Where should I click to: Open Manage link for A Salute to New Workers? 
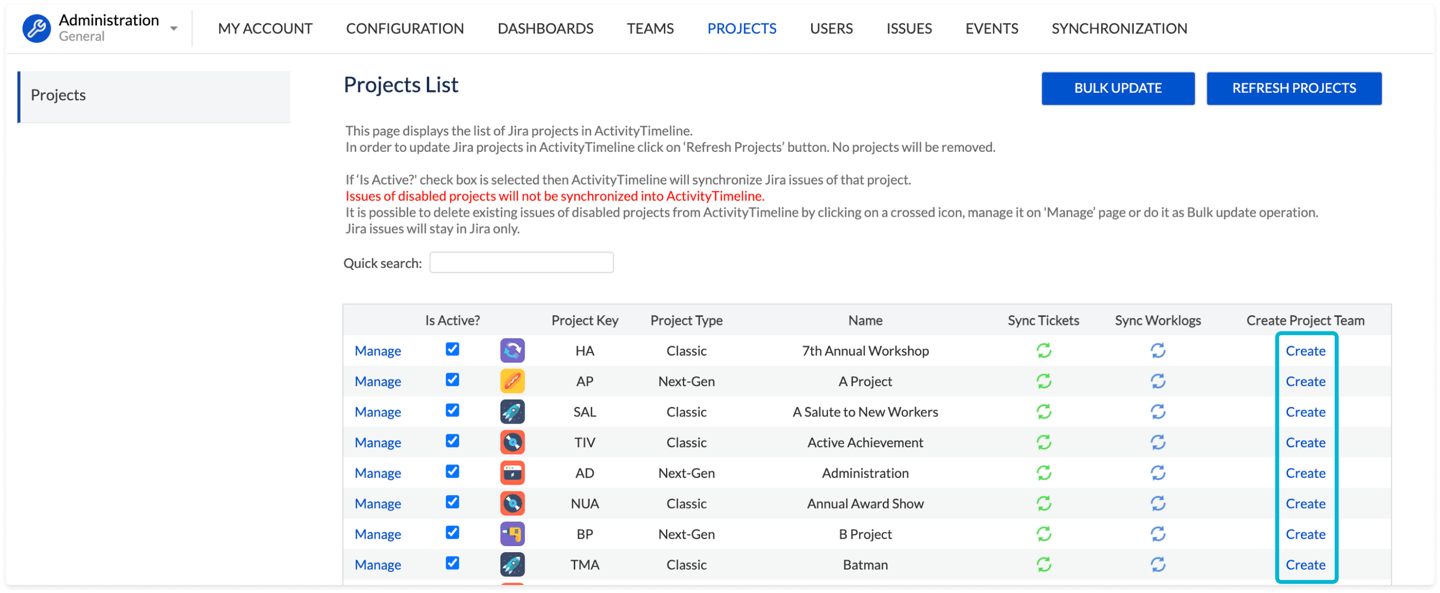(378, 412)
